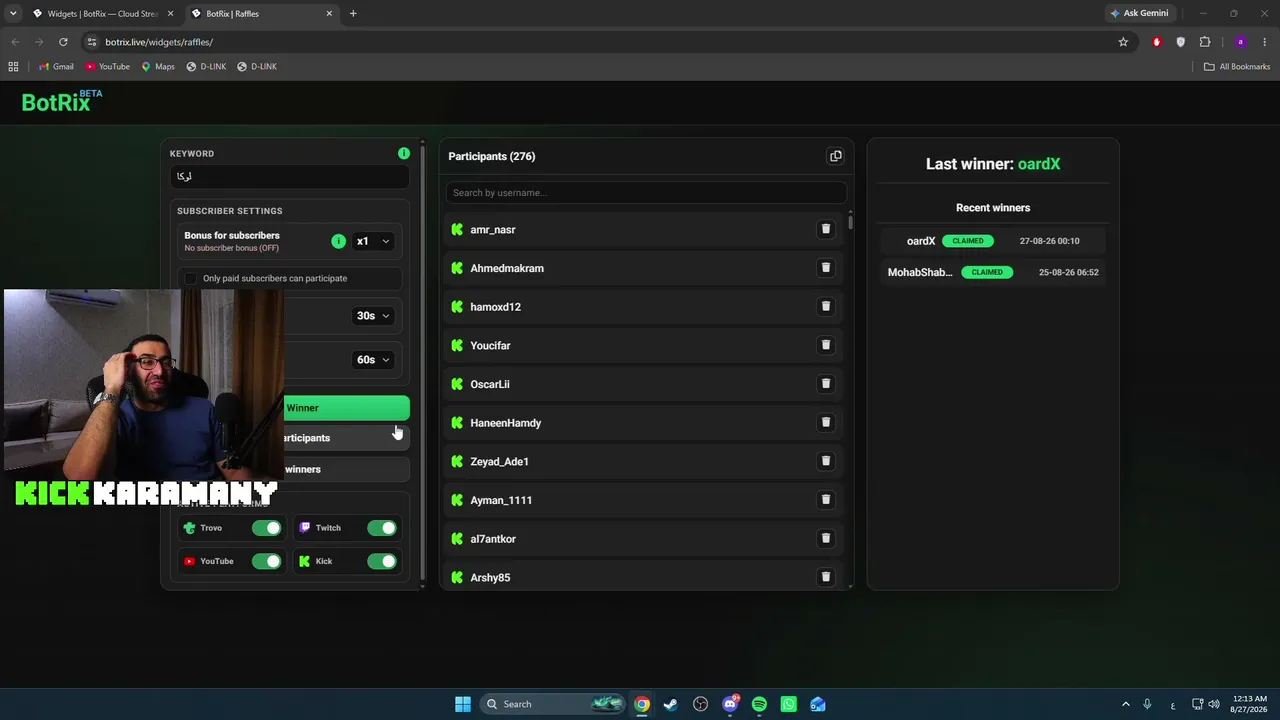The image size is (1280, 720).
Task: Open the Windows Start menu
Action: click(463, 704)
